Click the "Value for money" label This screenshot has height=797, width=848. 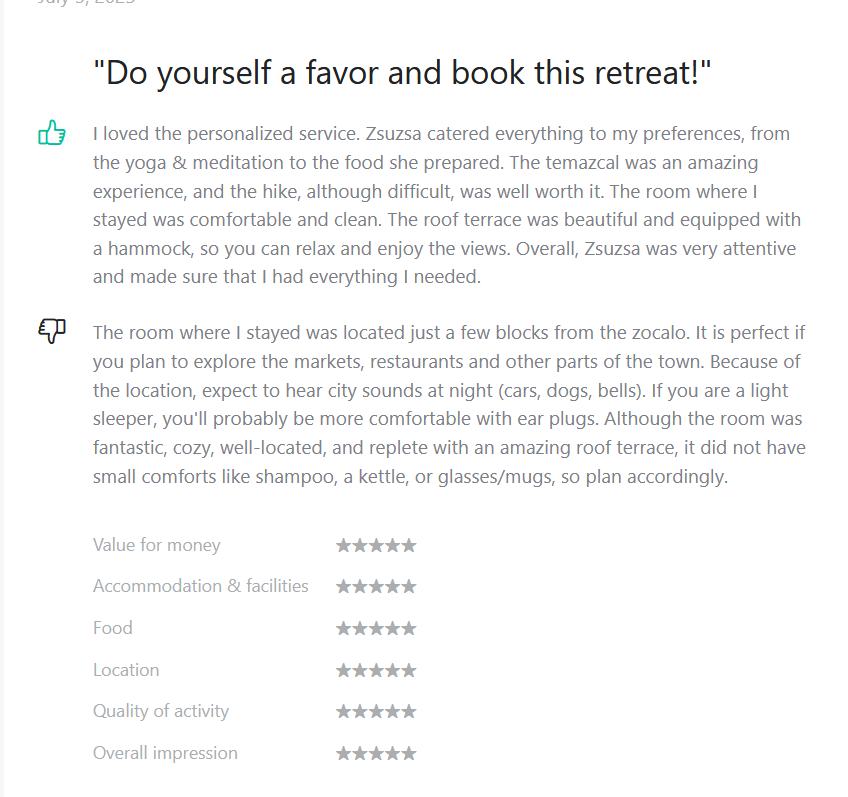(157, 545)
